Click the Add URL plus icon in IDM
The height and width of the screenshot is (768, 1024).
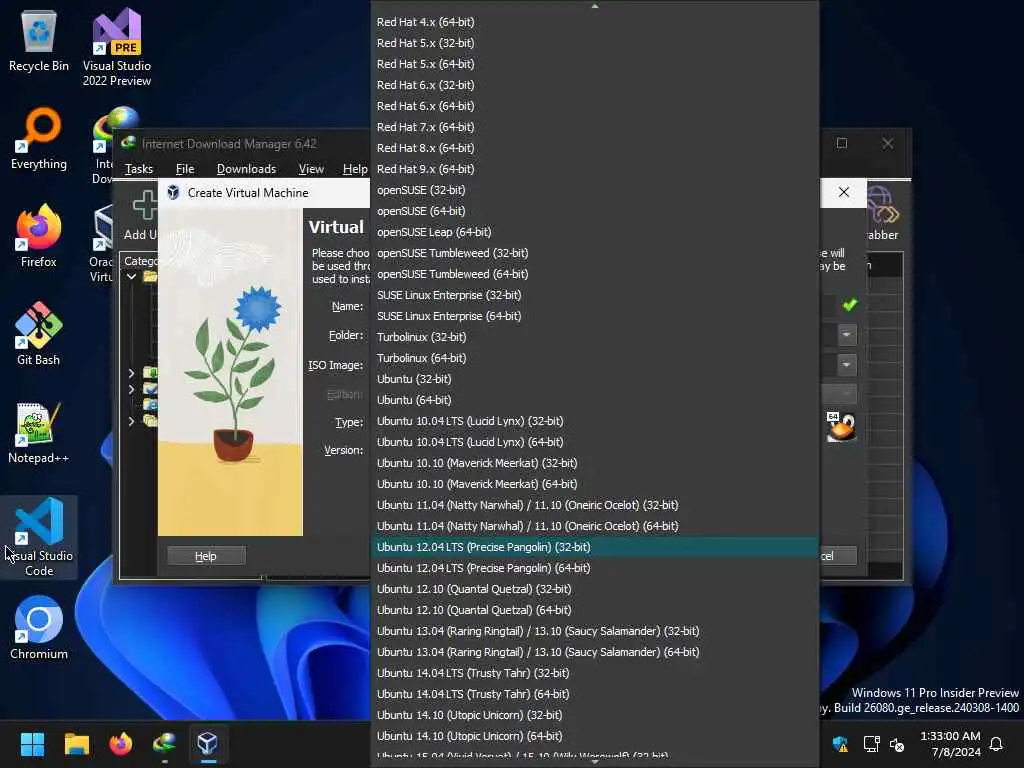144,204
